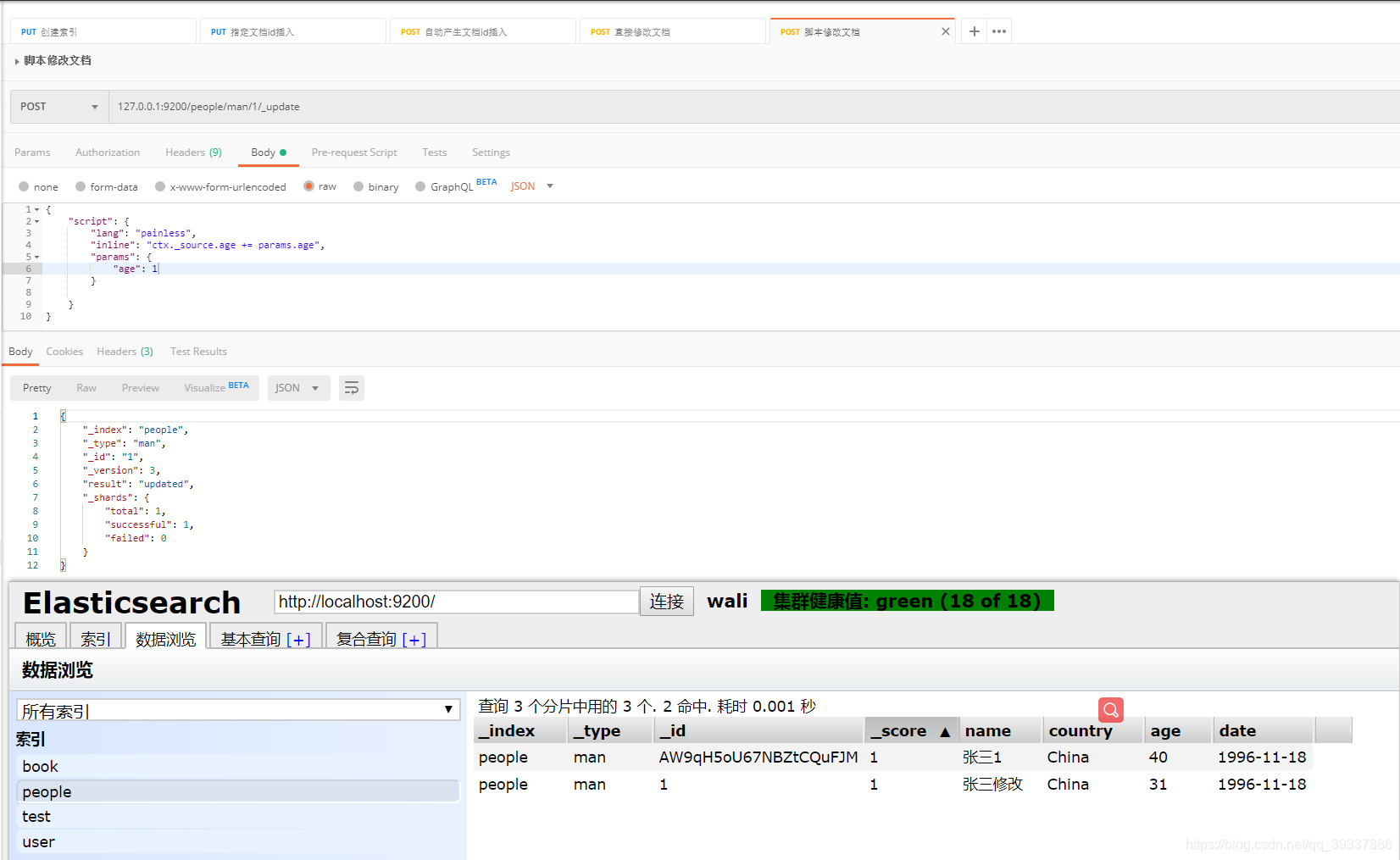Open the response Headers (3) tab
This screenshot has height=860, width=1400.
[x=125, y=352]
